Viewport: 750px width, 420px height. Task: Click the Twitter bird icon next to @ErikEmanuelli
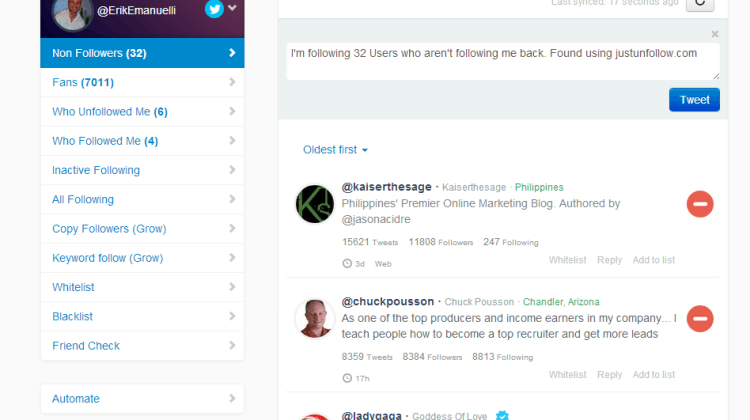[214, 9]
